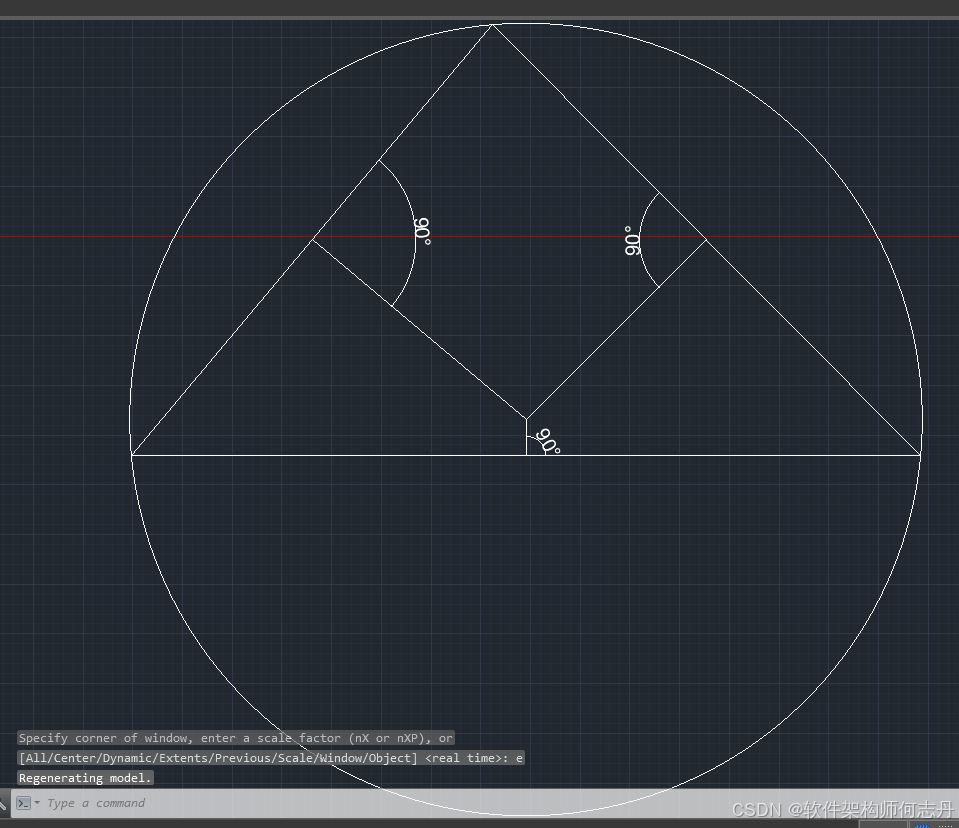Click the triangle's top apex vertex
This screenshot has width=959, height=828.
click(x=492, y=25)
